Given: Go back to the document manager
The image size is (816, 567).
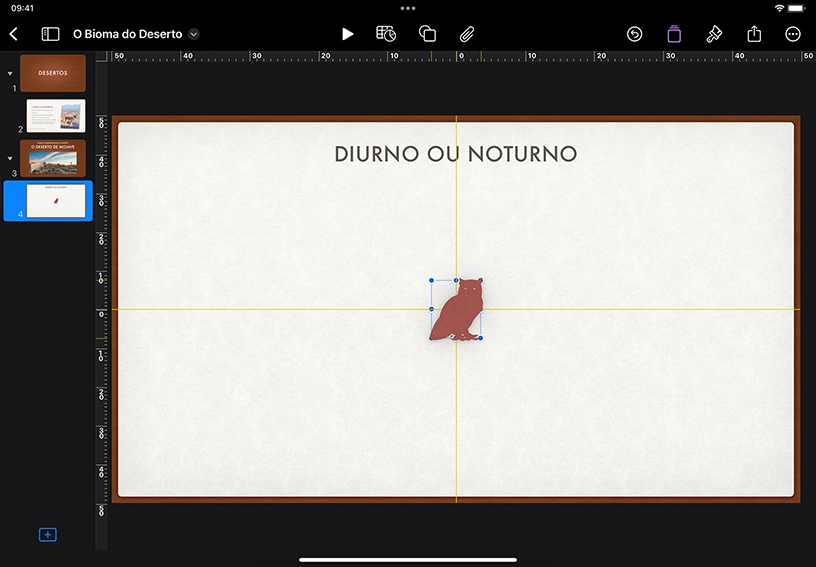Looking at the screenshot, I should click(14, 34).
